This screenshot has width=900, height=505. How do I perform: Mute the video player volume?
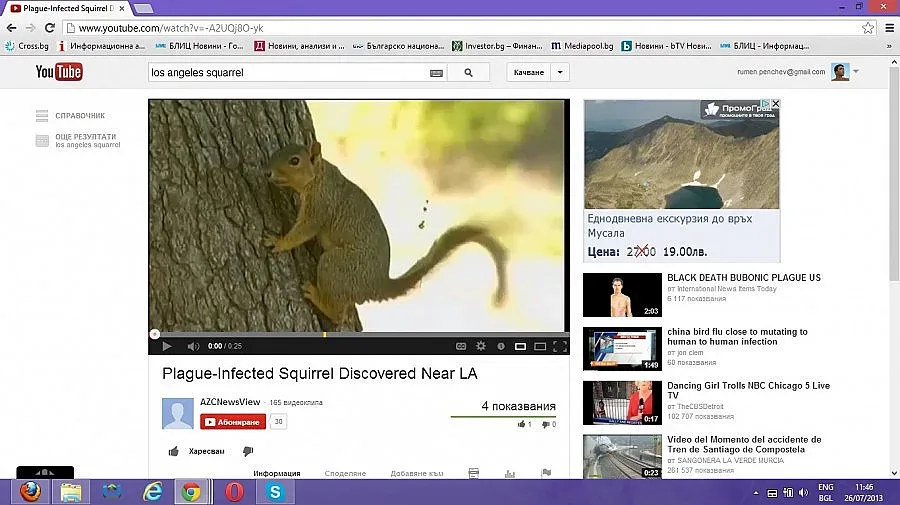pos(193,346)
